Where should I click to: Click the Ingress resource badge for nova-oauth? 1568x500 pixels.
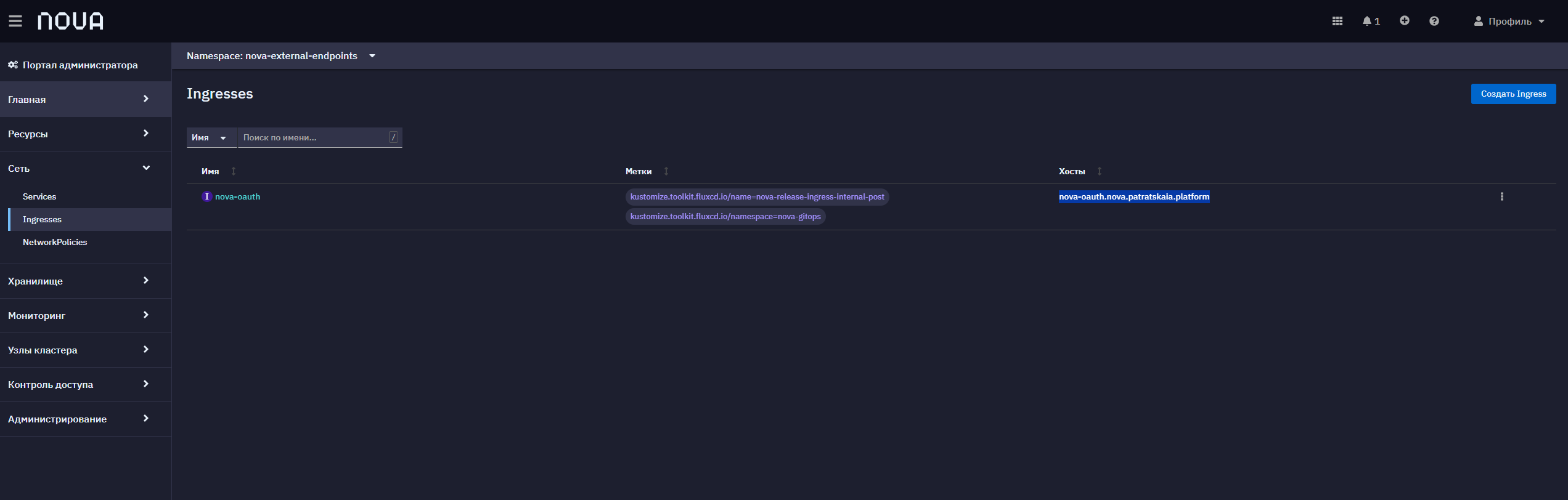(x=206, y=196)
